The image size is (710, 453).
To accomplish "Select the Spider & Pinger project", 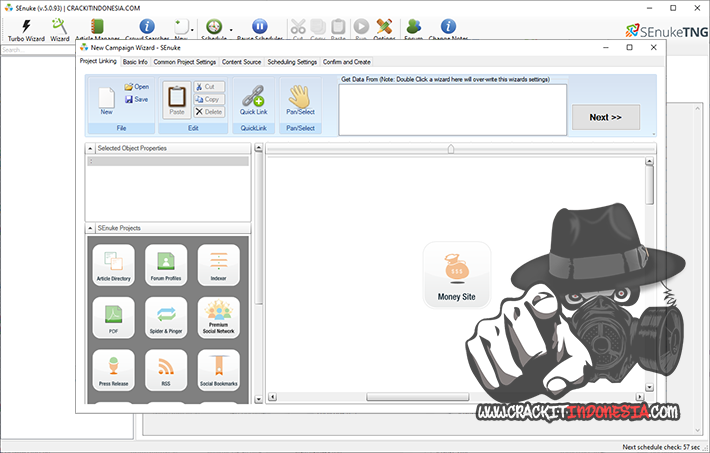I will (x=165, y=318).
